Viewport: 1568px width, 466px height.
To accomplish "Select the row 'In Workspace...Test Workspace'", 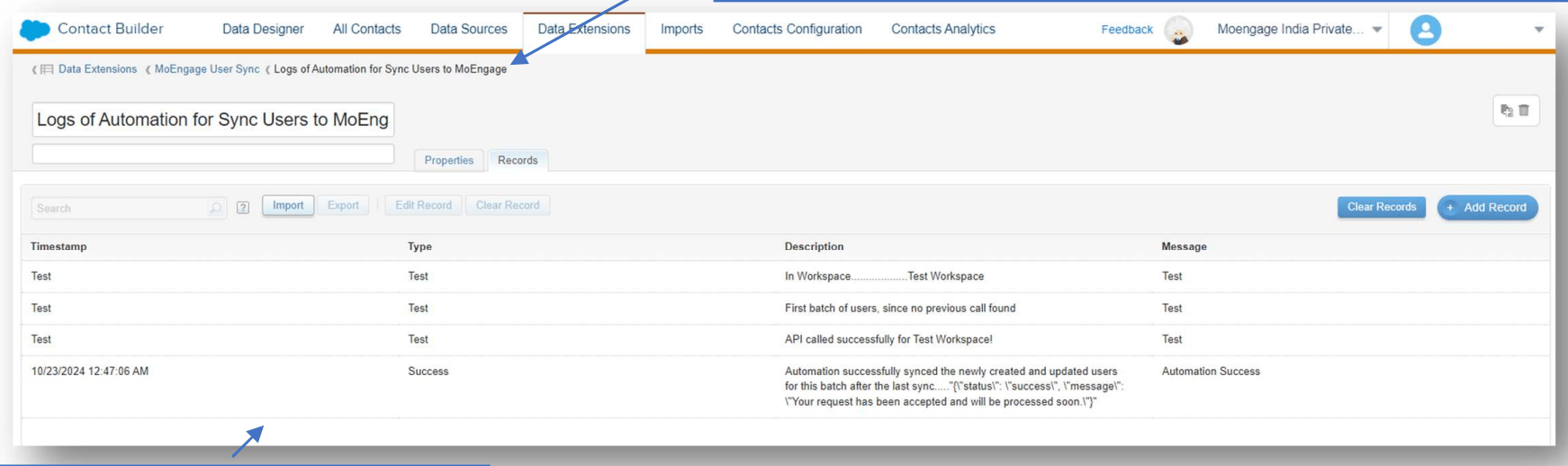I will click(785, 276).
